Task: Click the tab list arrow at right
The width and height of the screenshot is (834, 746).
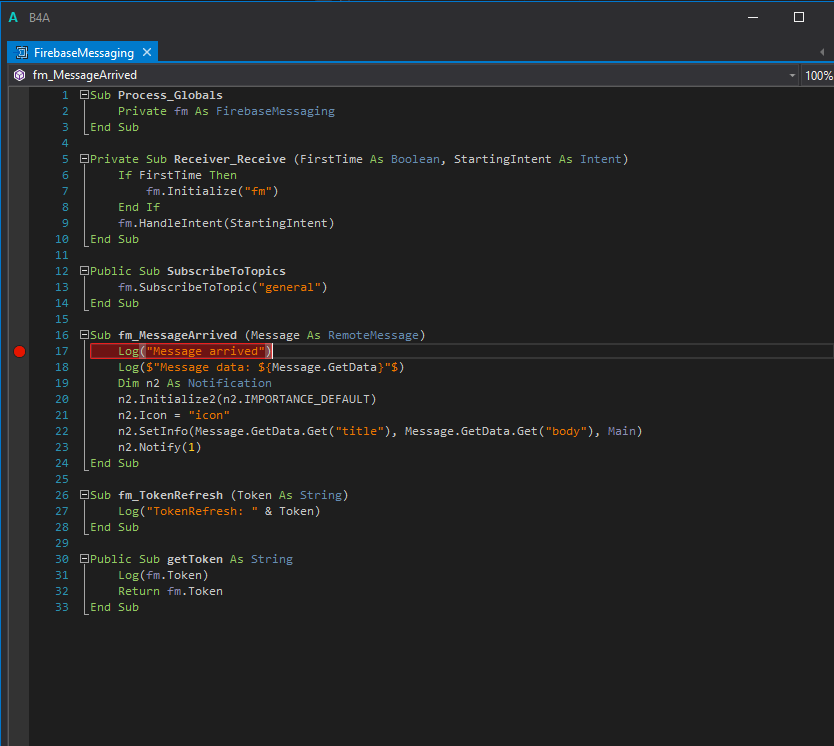Action: coord(821,52)
